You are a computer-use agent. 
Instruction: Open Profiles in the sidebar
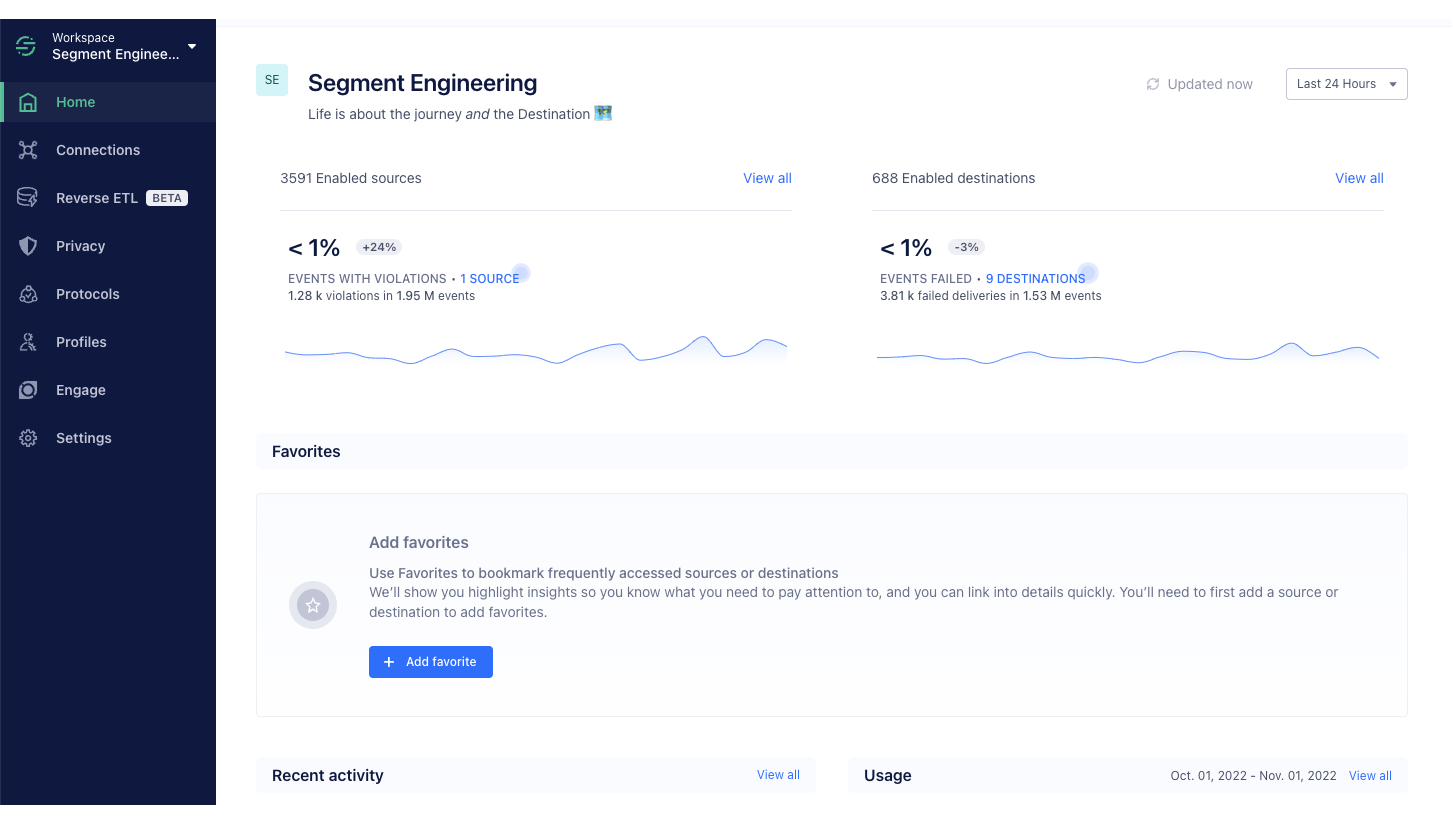click(108, 342)
